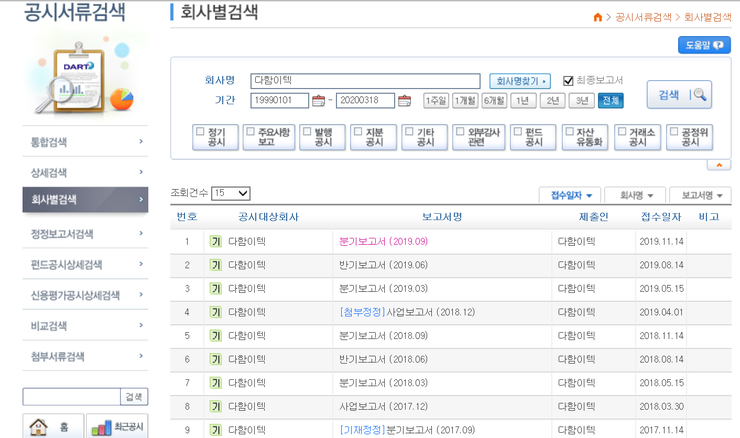Check the 발행공시 filter checkbox

tap(307, 131)
